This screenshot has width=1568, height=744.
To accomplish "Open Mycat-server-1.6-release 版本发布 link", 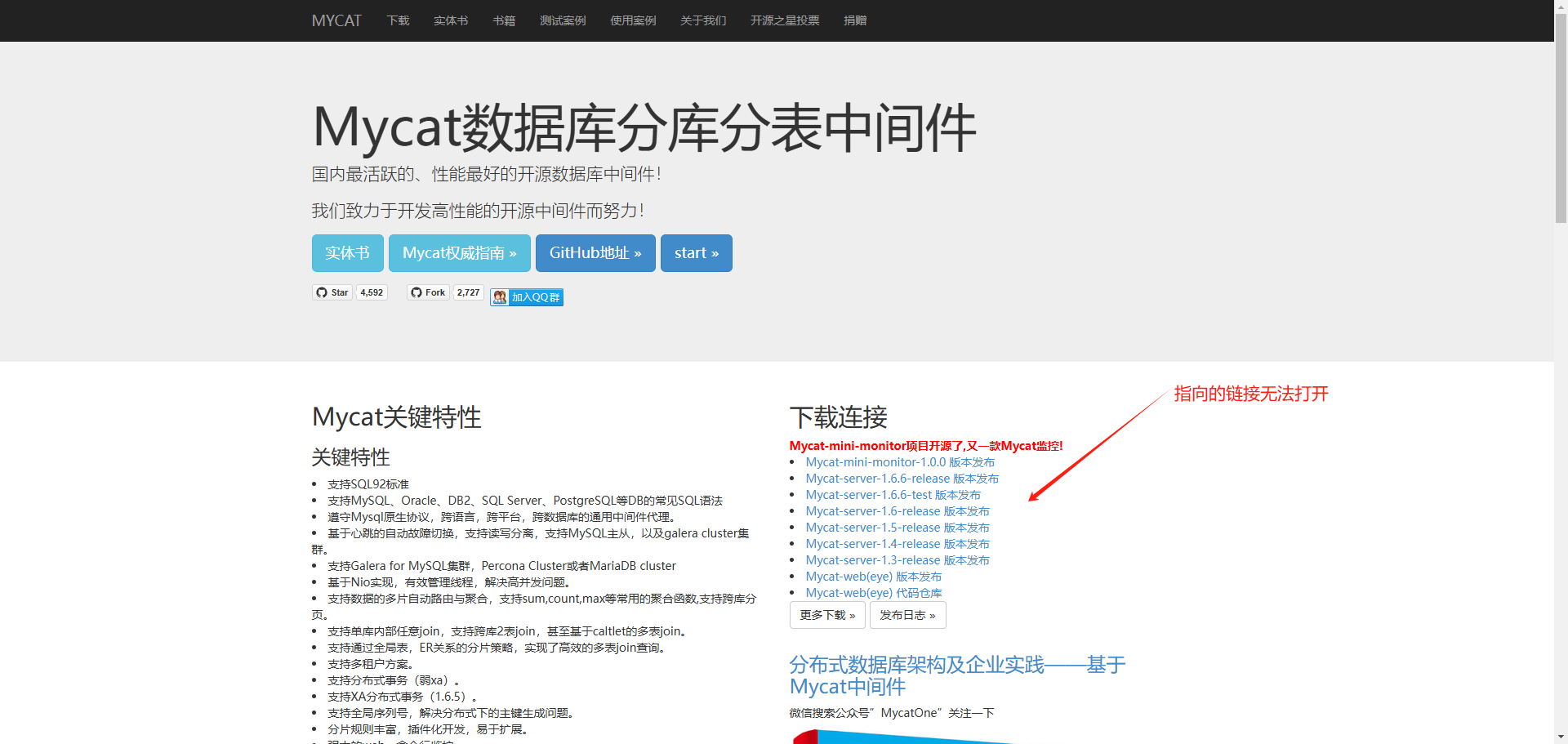I will 898,511.
